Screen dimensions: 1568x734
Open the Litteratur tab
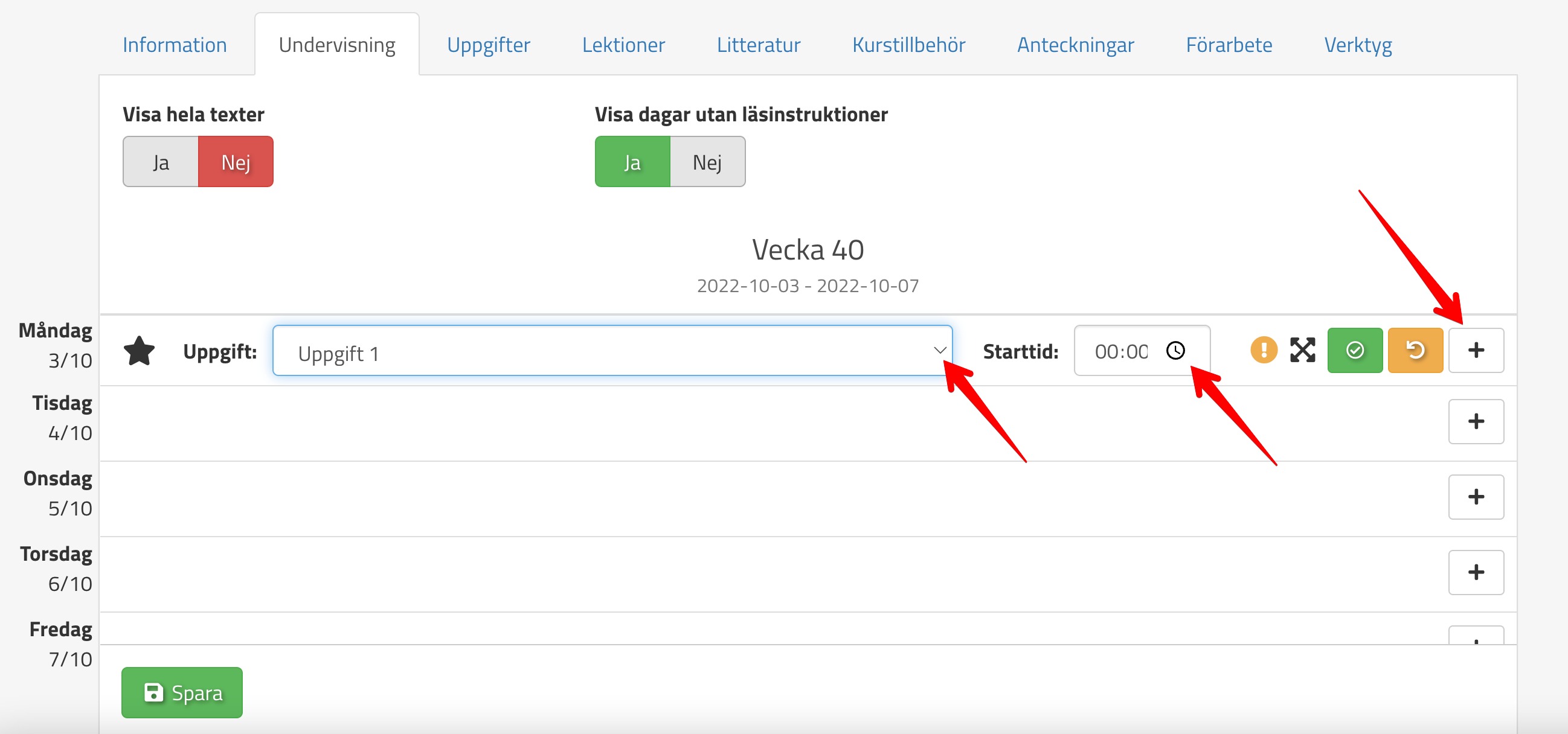(x=758, y=45)
